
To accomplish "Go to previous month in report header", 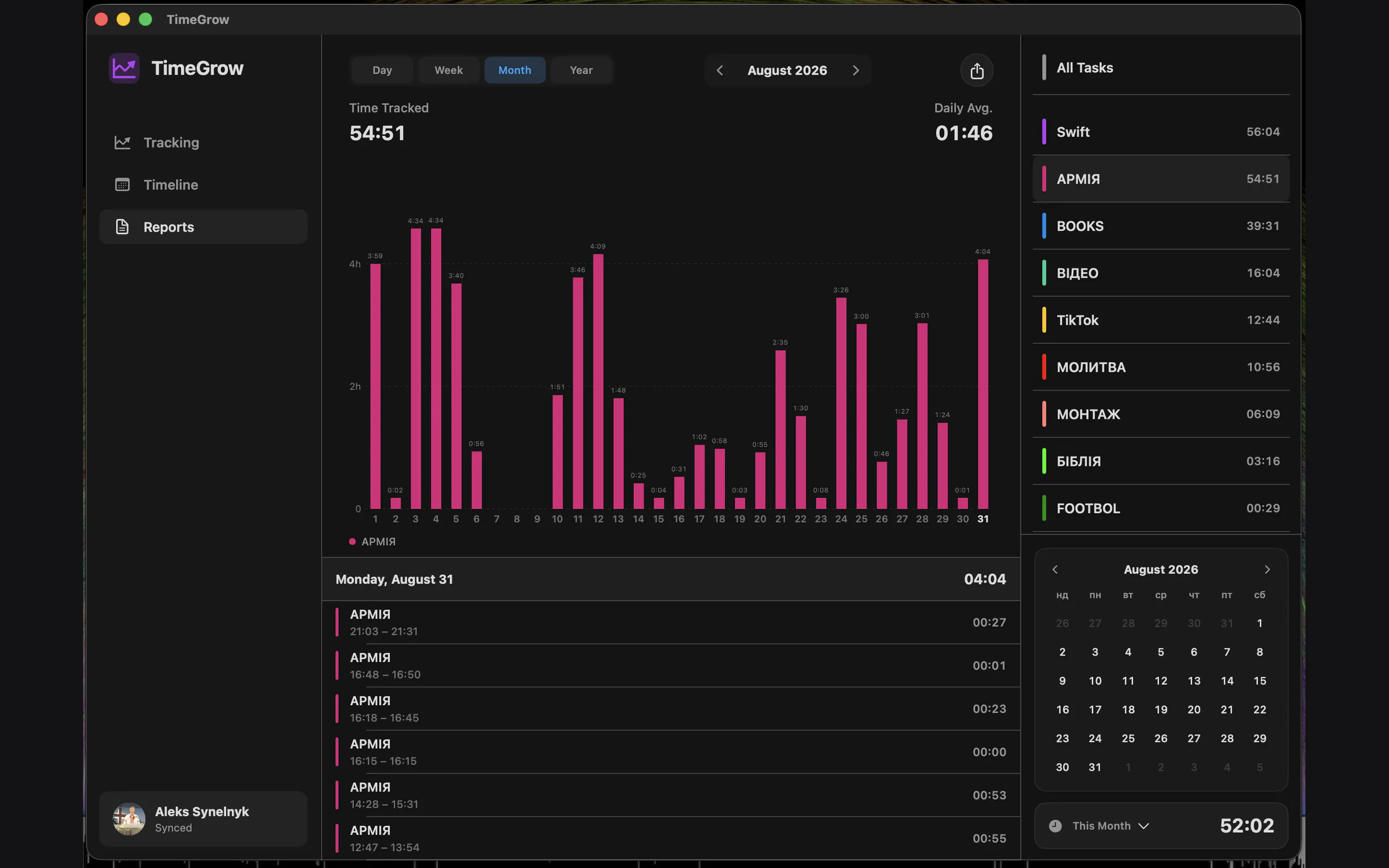I will point(720,70).
